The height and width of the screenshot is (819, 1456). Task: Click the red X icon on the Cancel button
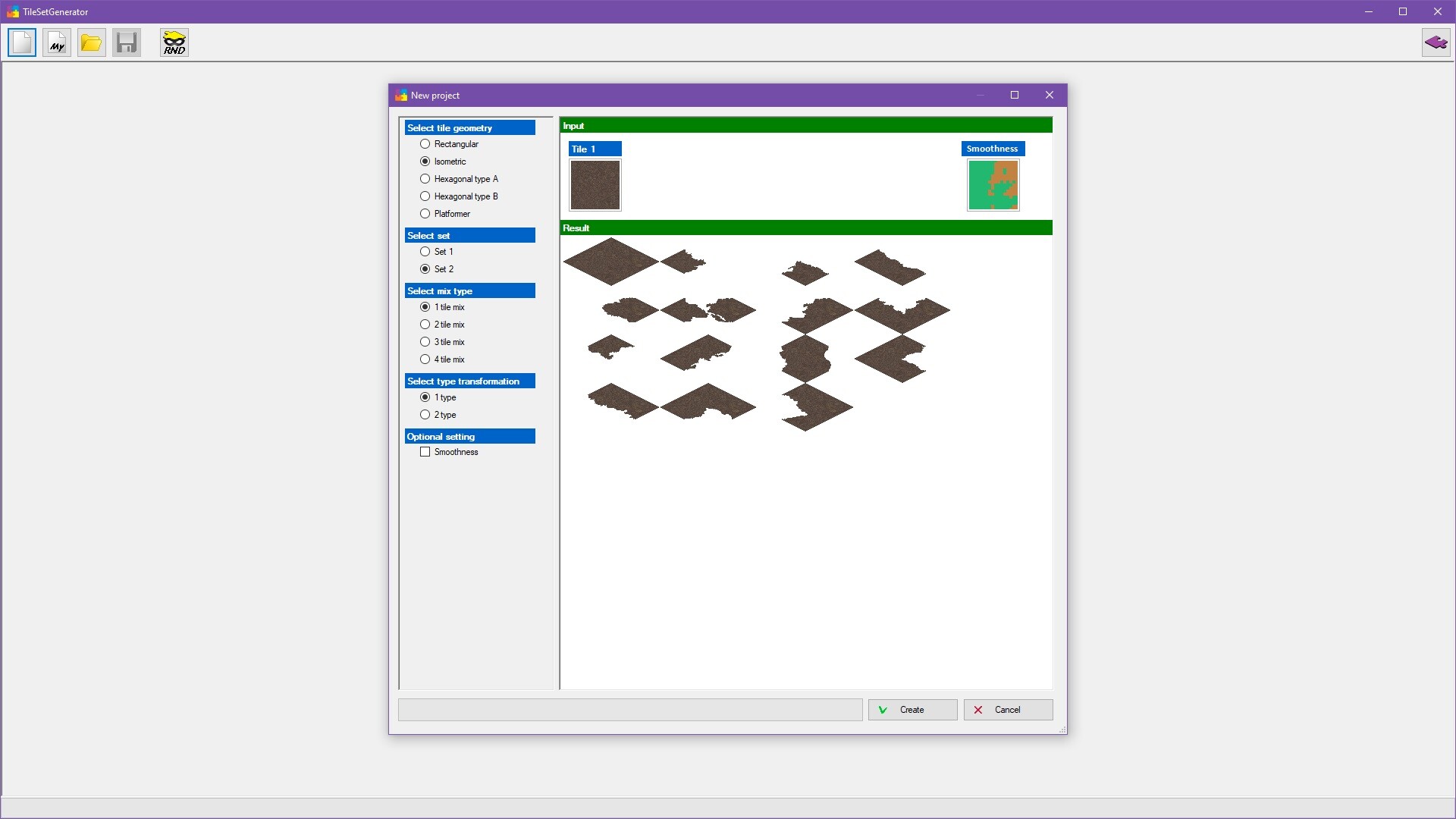978,710
